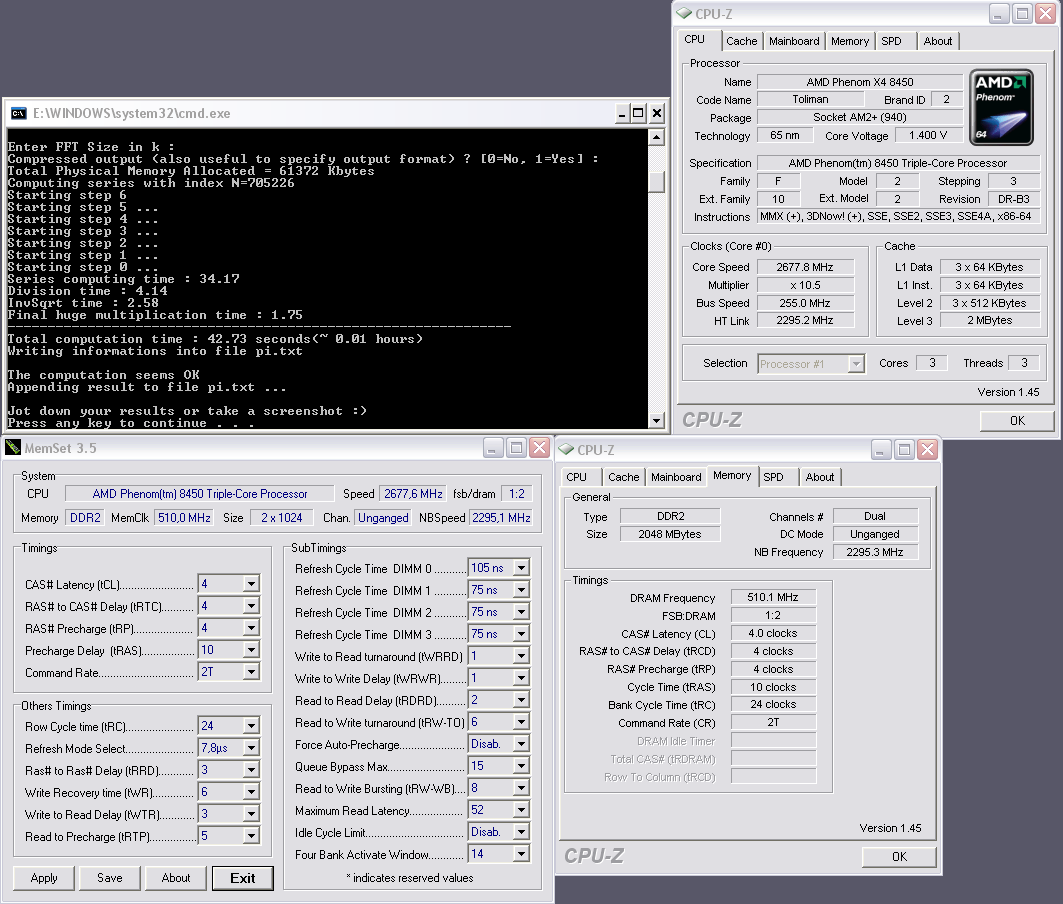This screenshot has width=1063, height=904.
Task: Close the cmd.exe window
Action: click(x=656, y=113)
